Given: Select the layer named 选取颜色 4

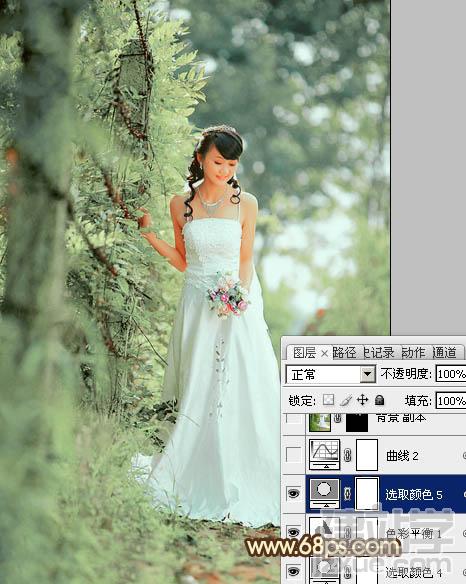Looking at the screenshot, I should click(x=414, y=572).
